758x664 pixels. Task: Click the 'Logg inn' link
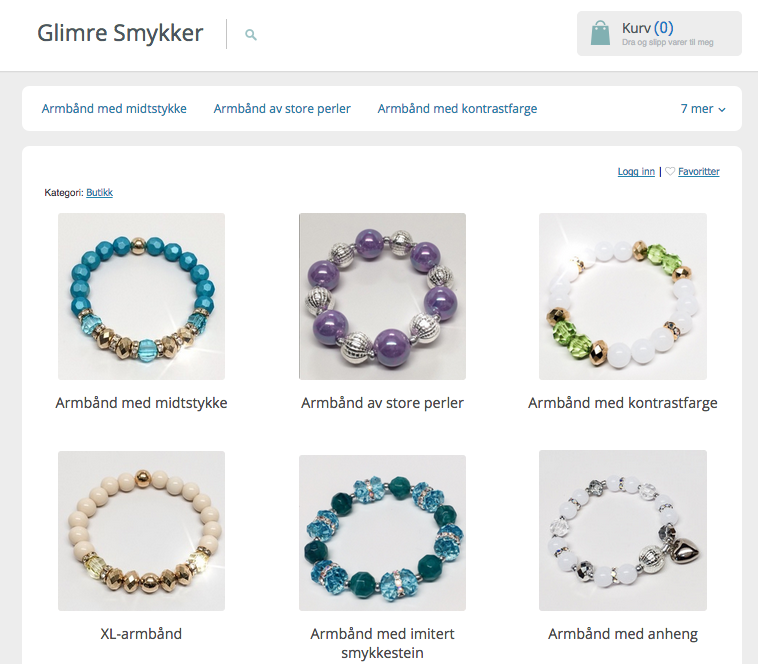point(636,171)
